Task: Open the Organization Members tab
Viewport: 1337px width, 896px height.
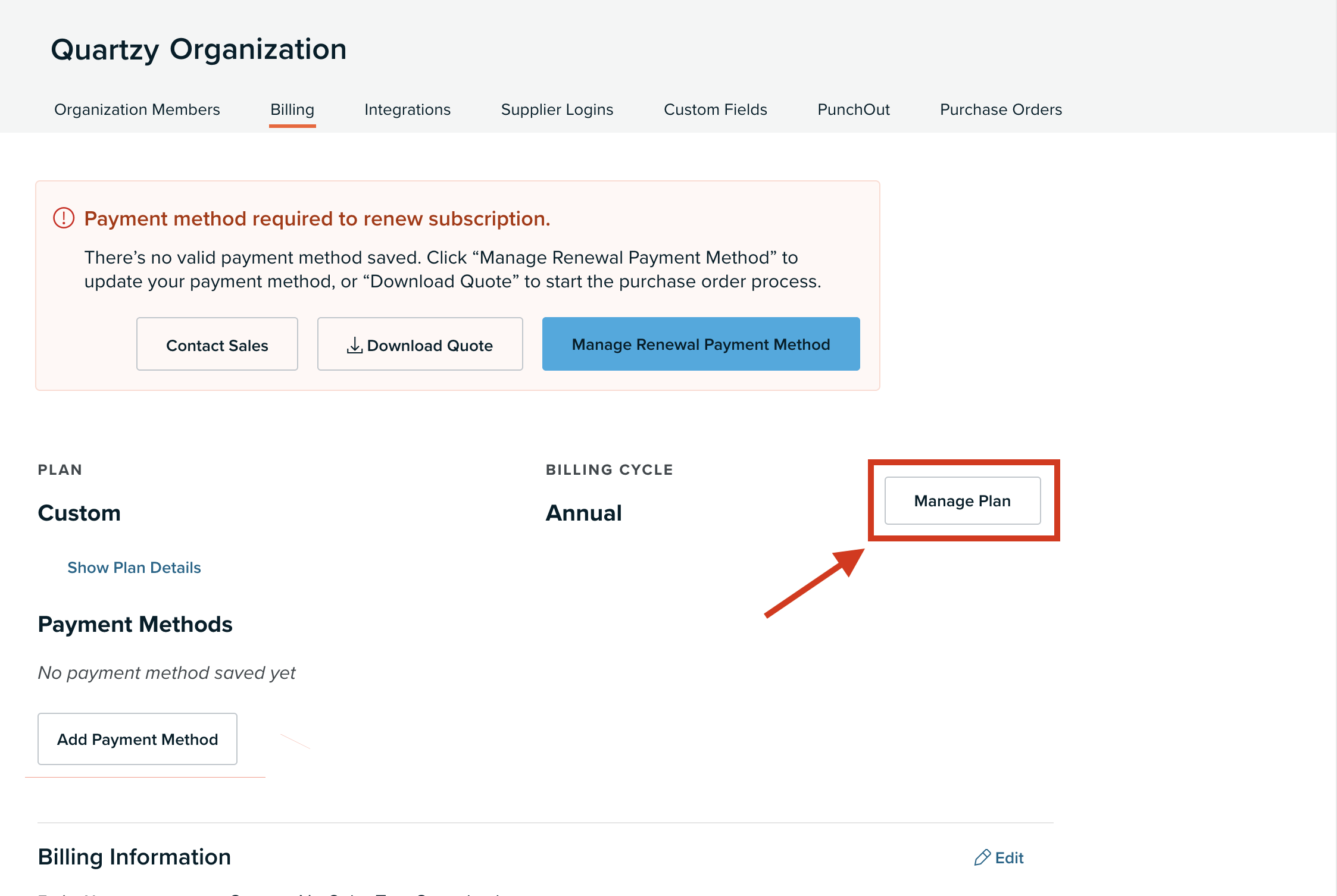Action: (x=137, y=109)
